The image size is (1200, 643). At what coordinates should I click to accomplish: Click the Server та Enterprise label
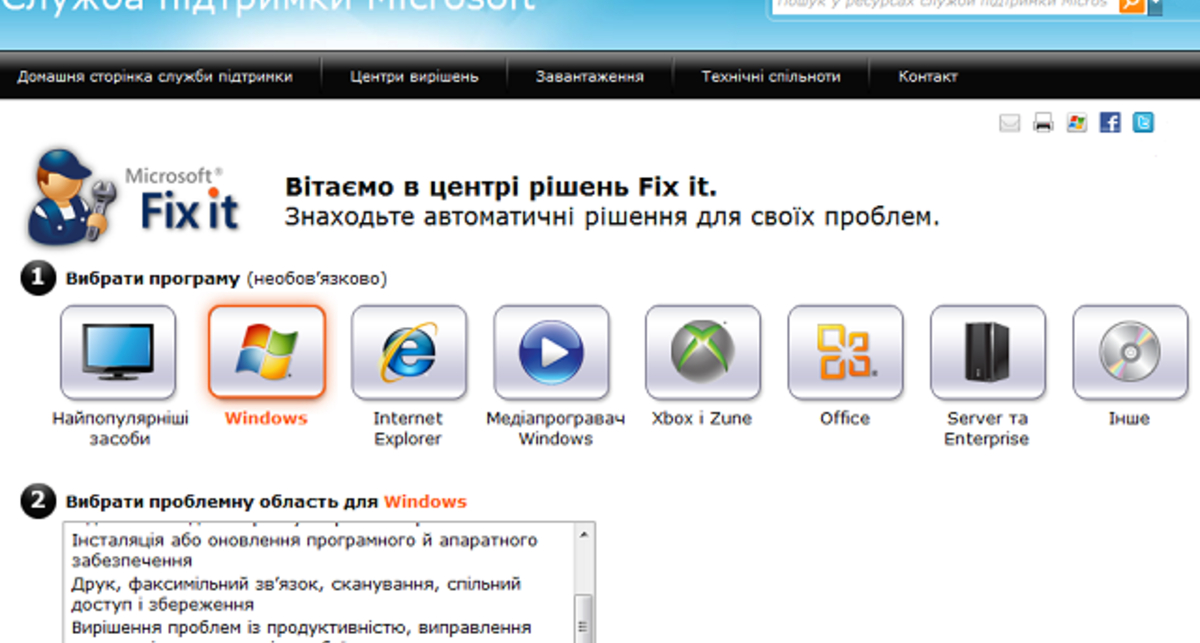click(987, 429)
